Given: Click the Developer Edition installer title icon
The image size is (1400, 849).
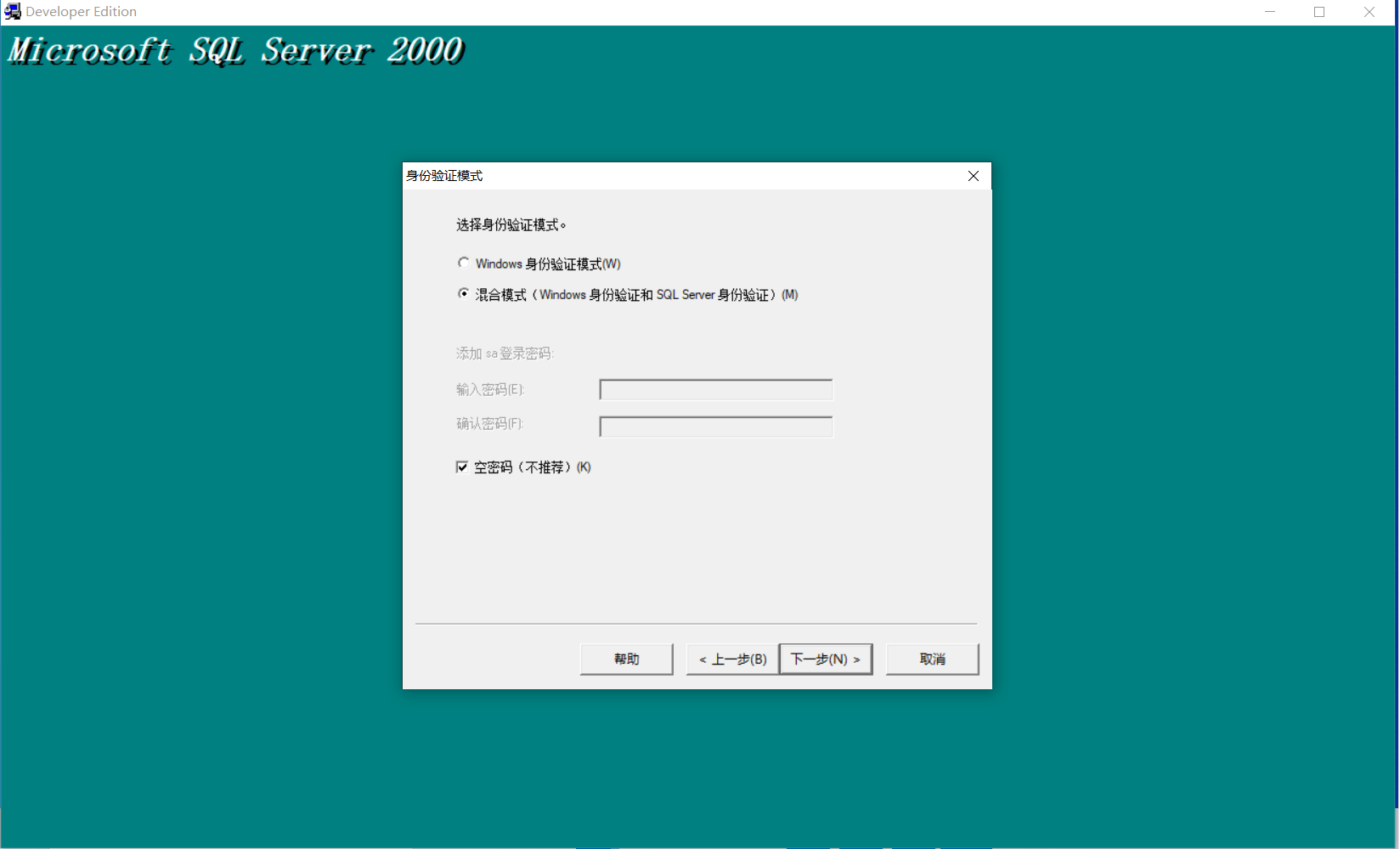Looking at the screenshot, I should click(13, 12).
